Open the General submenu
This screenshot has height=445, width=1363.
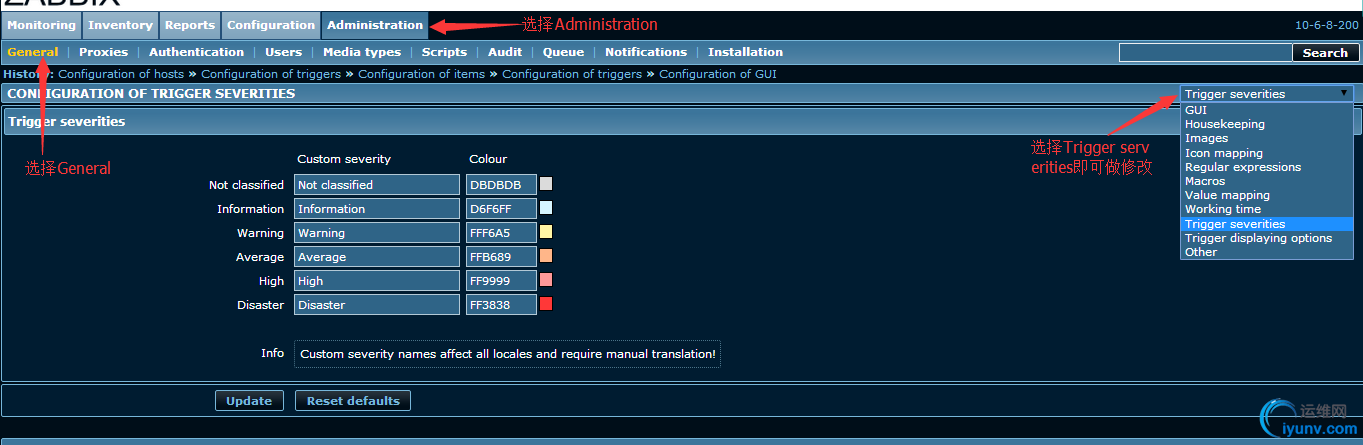pyautogui.click(x=32, y=52)
